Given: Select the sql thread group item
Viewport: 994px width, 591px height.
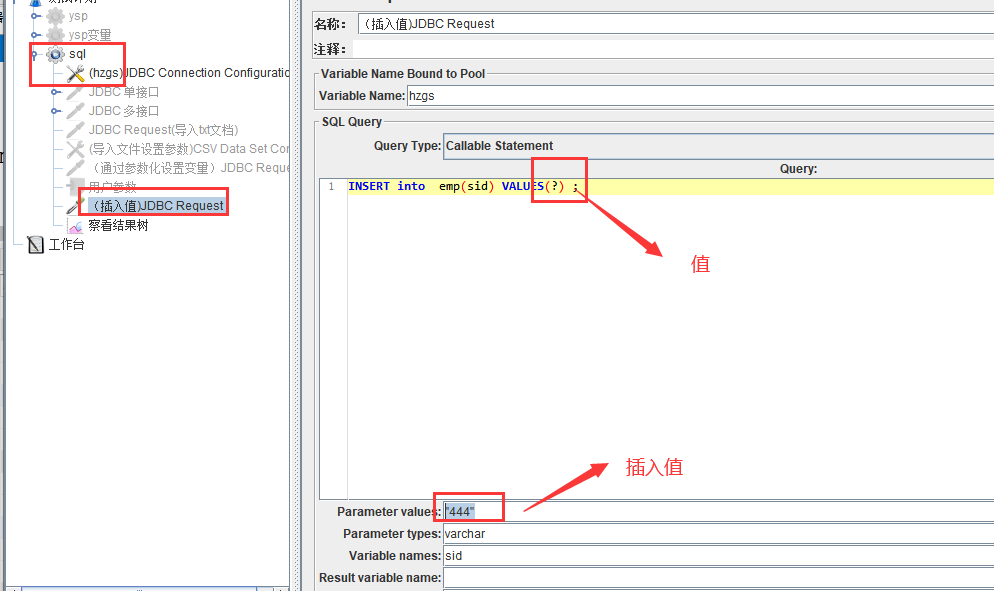Looking at the screenshot, I should click(x=77, y=55).
